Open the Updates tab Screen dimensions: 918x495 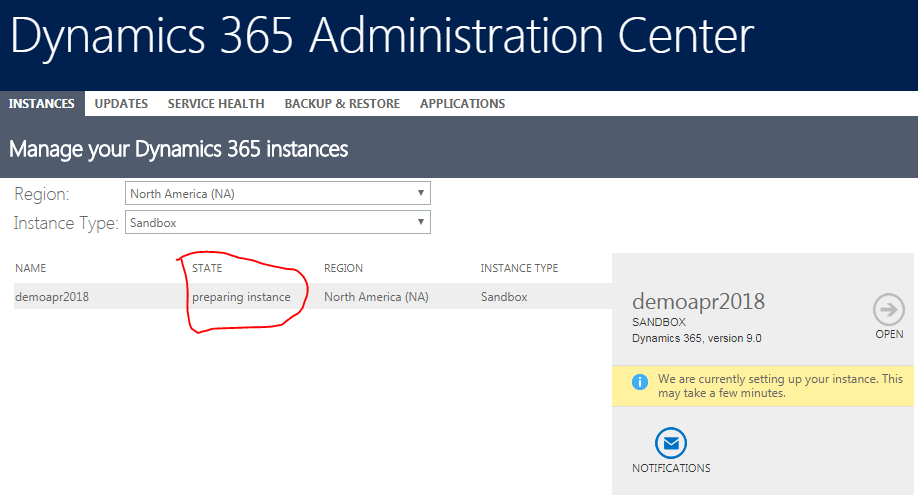point(121,104)
